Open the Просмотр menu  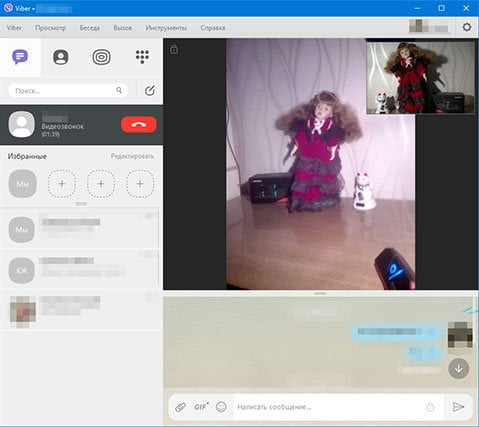[51, 28]
